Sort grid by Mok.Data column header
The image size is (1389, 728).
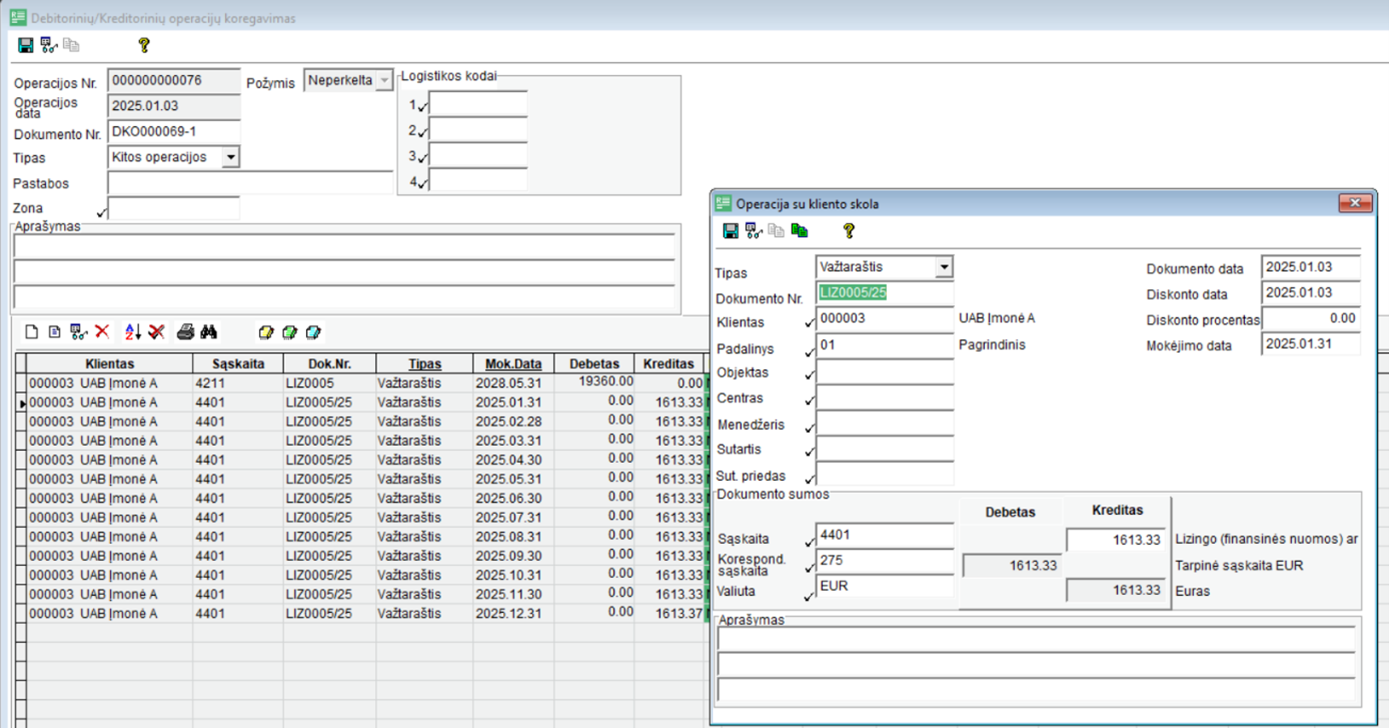point(513,364)
